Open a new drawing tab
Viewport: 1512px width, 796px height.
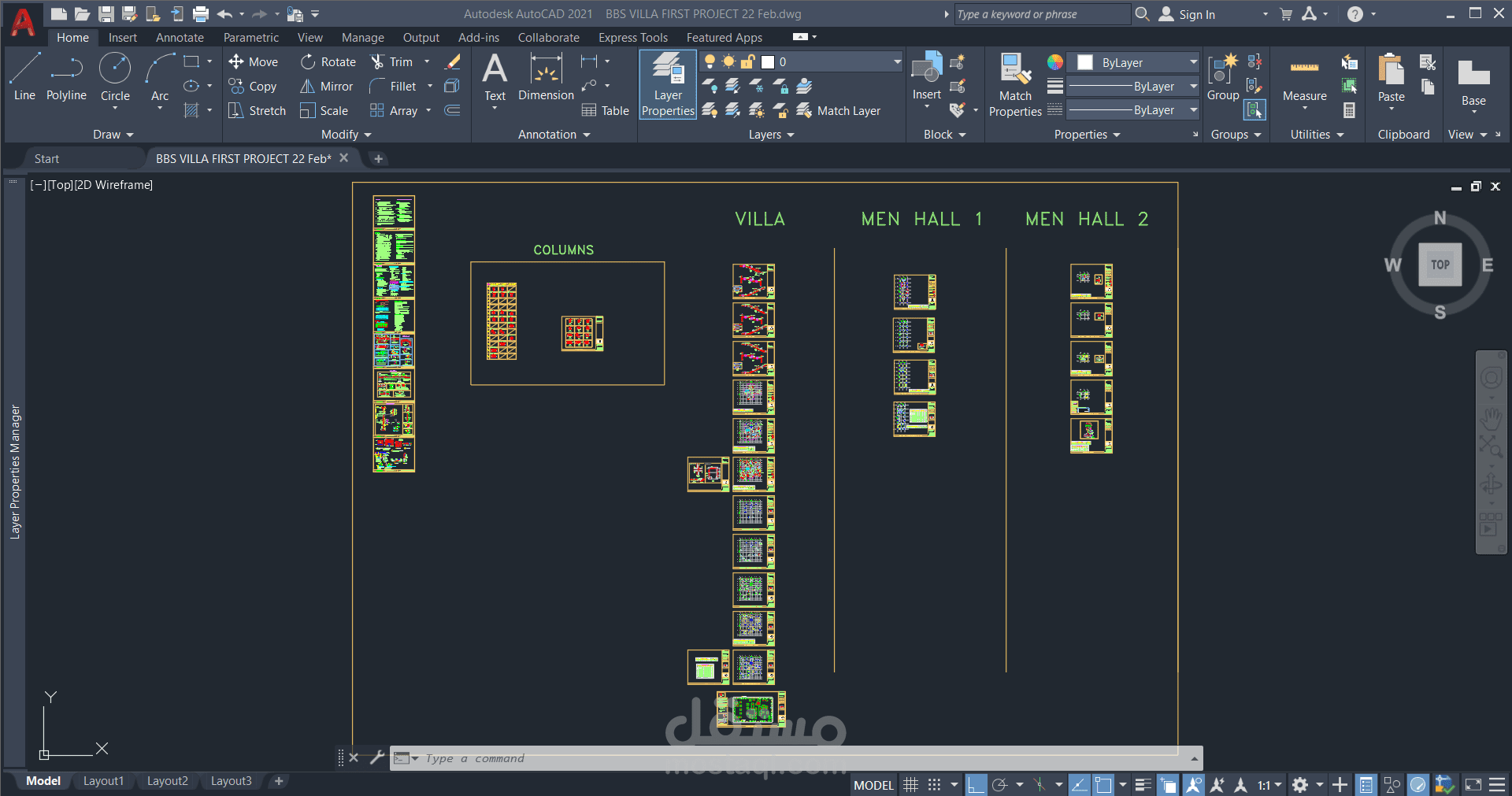378,158
